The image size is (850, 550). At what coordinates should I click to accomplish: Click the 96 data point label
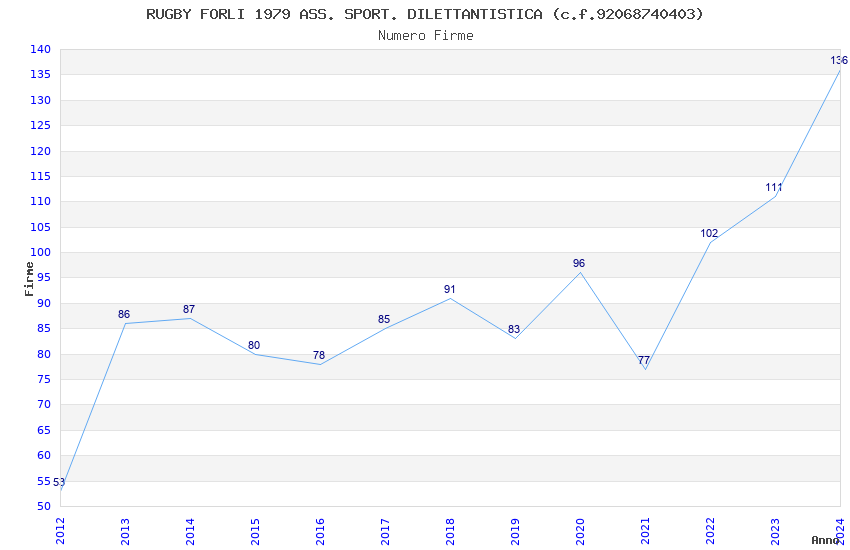(x=579, y=263)
